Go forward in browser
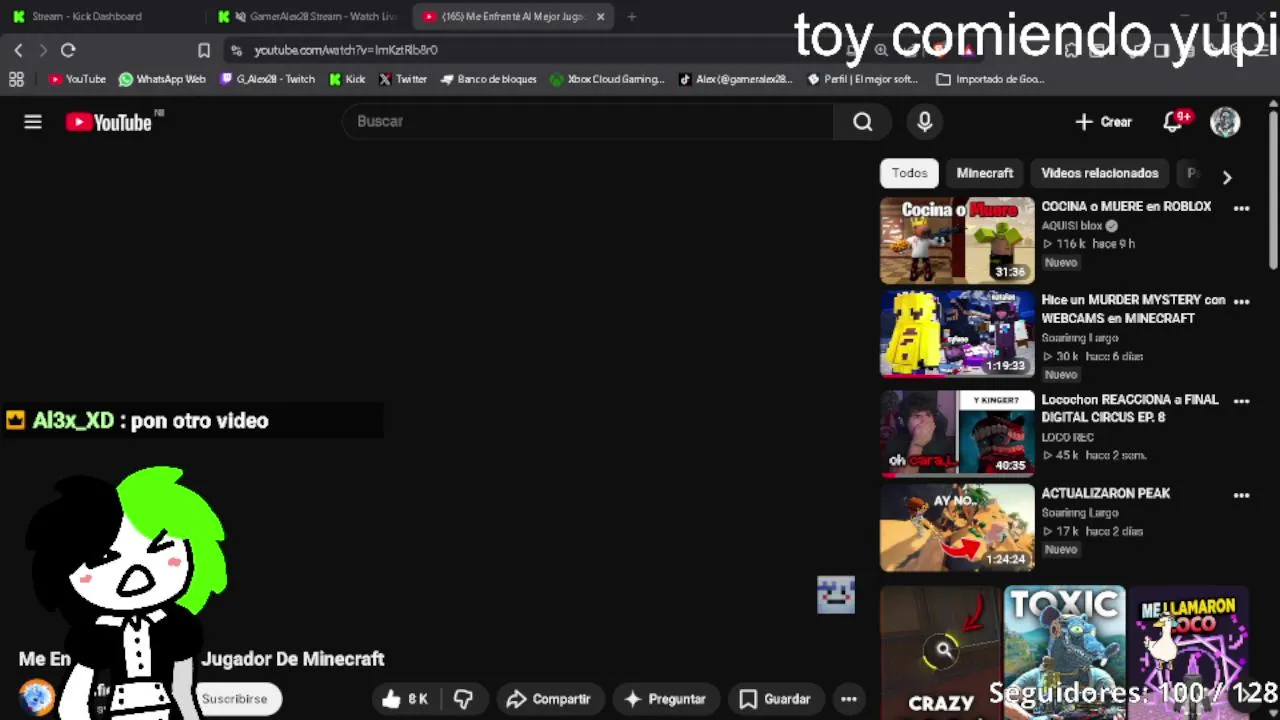This screenshot has height=720, width=1280. pyautogui.click(x=43, y=50)
